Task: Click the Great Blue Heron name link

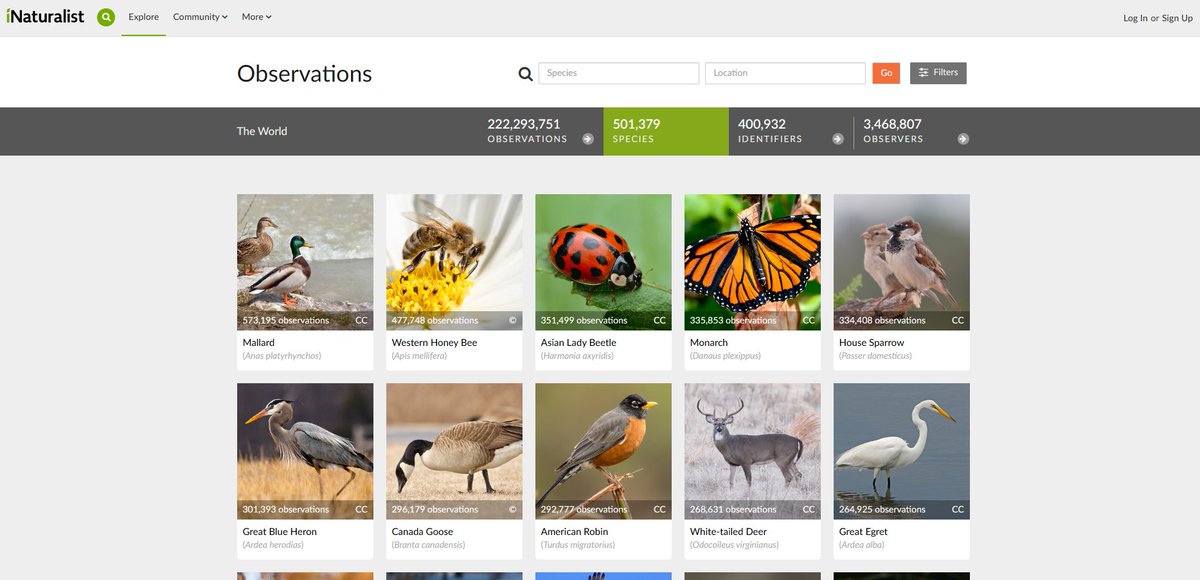Action: 279,532
